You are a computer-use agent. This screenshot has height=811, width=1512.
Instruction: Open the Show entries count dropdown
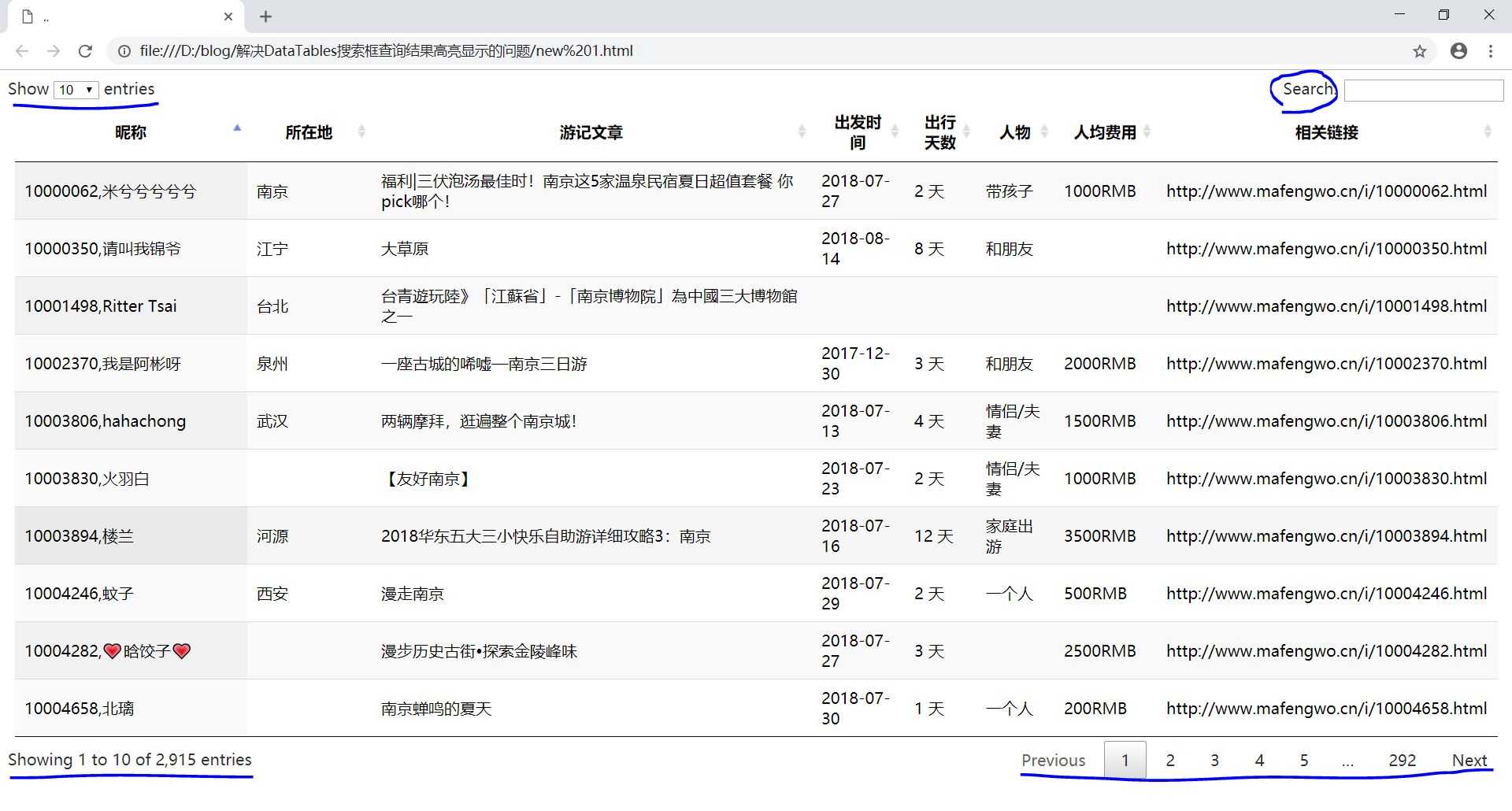tap(76, 90)
